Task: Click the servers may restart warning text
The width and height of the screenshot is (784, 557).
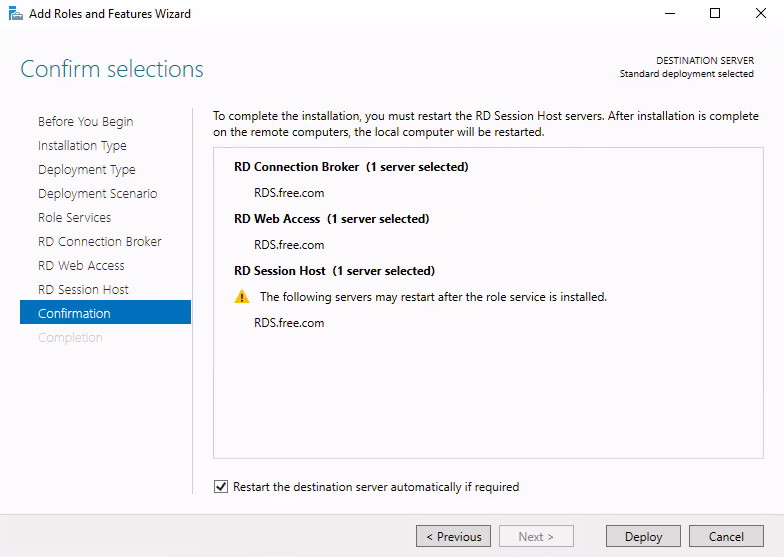Action: click(433, 296)
